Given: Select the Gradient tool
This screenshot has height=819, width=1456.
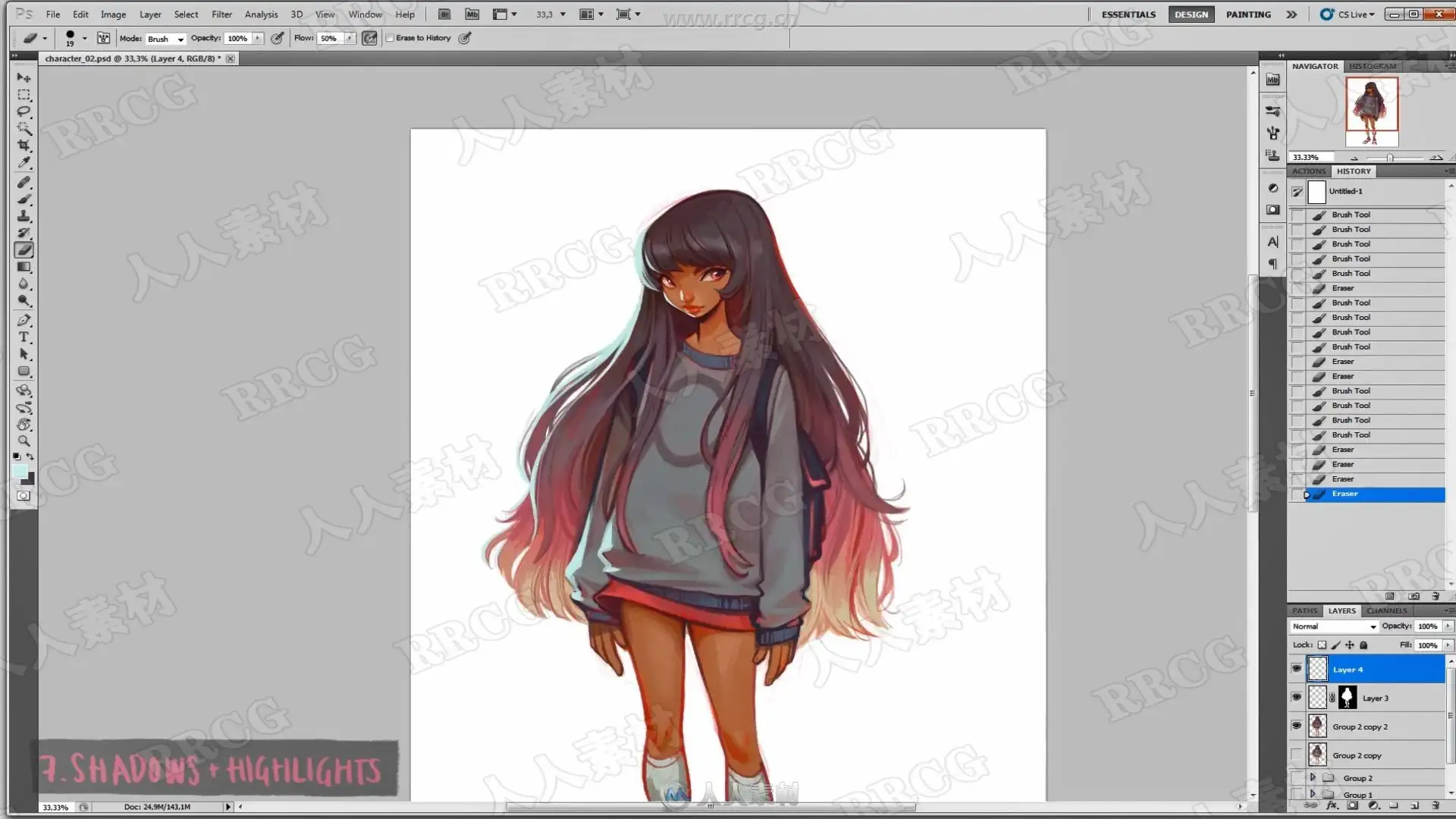Looking at the screenshot, I should click(24, 267).
